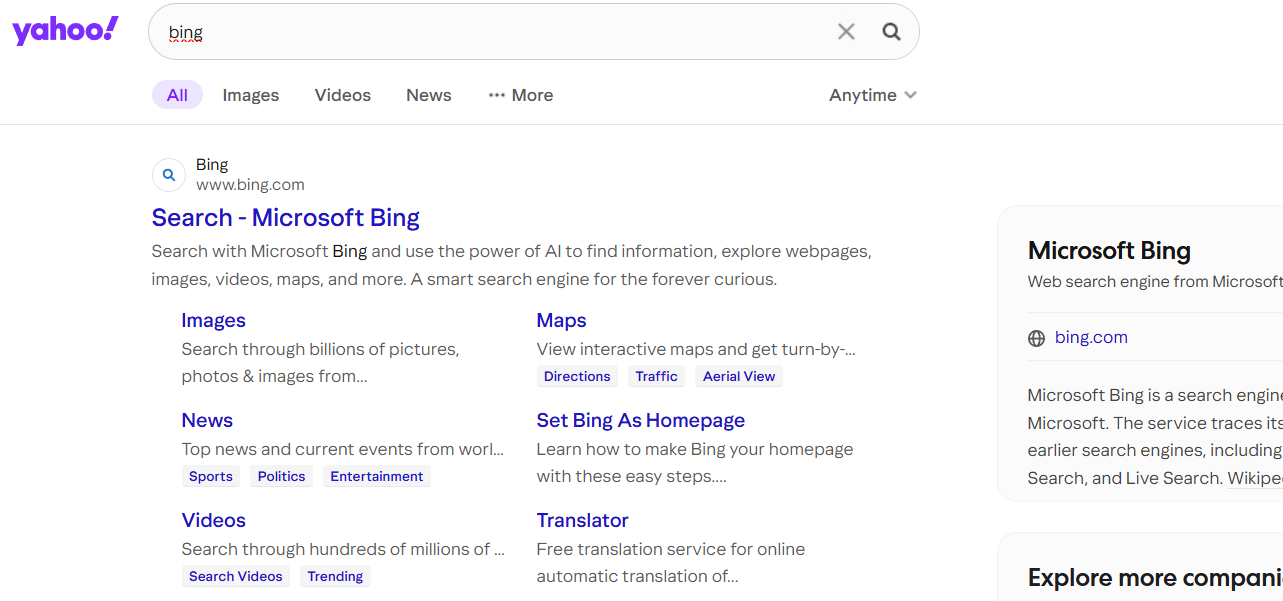Image resolution: width=1283 pixels, height=601 pixels.
Task: Click the globe icon next to bing.com
Action: 1036,338
